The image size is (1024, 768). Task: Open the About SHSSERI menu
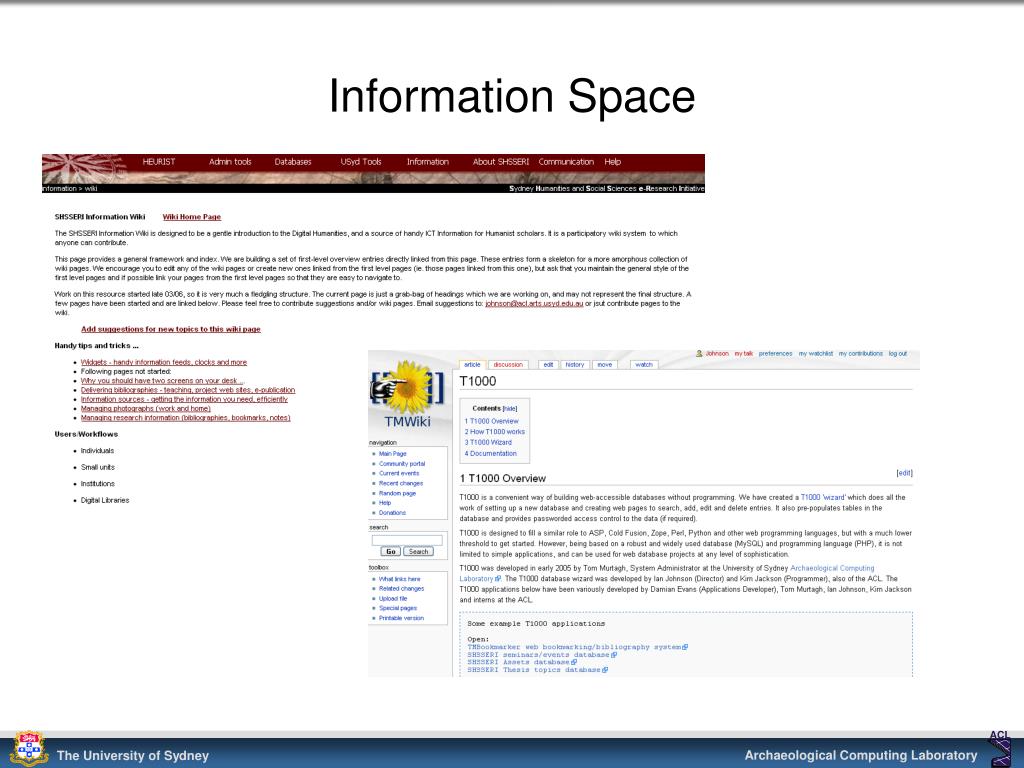pyautogui.click(x=501, y=162)
